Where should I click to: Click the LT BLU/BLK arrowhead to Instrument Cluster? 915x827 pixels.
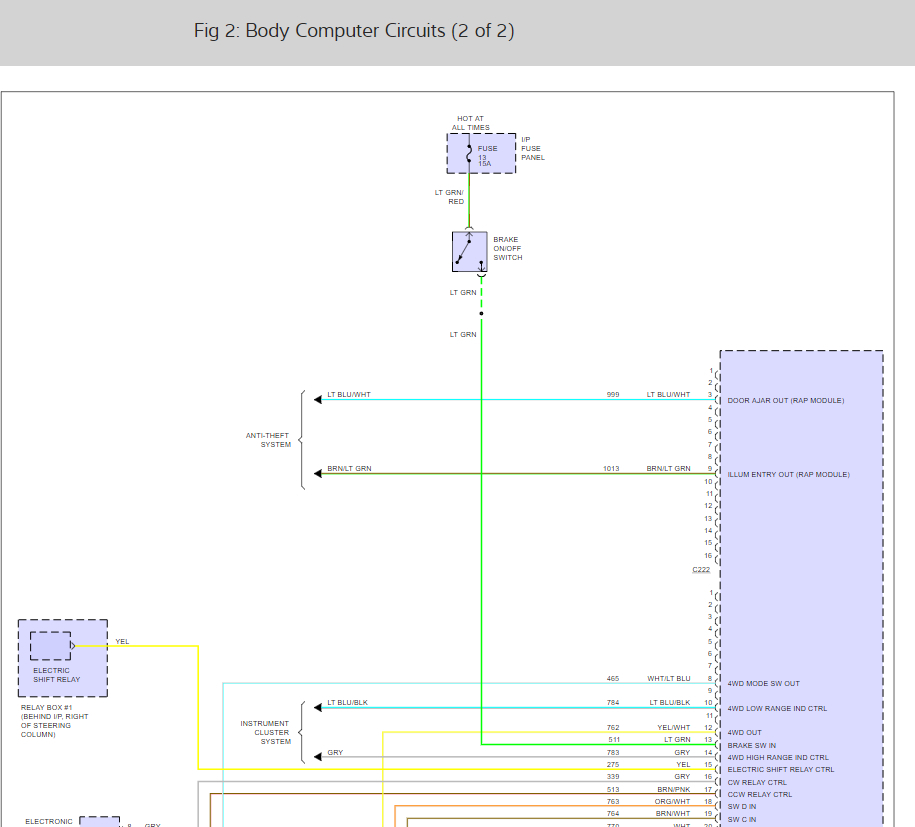[318, 707]
